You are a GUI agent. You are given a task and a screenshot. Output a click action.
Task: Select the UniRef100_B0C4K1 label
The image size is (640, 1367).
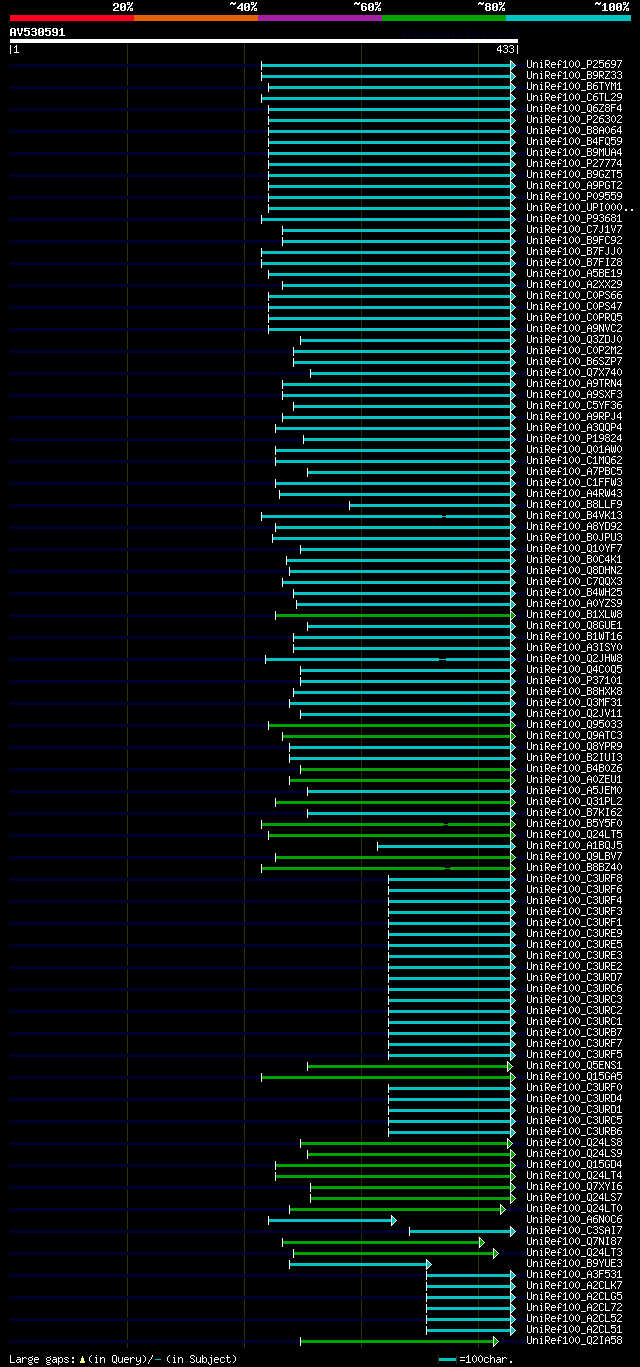click(x=574, y=559)
